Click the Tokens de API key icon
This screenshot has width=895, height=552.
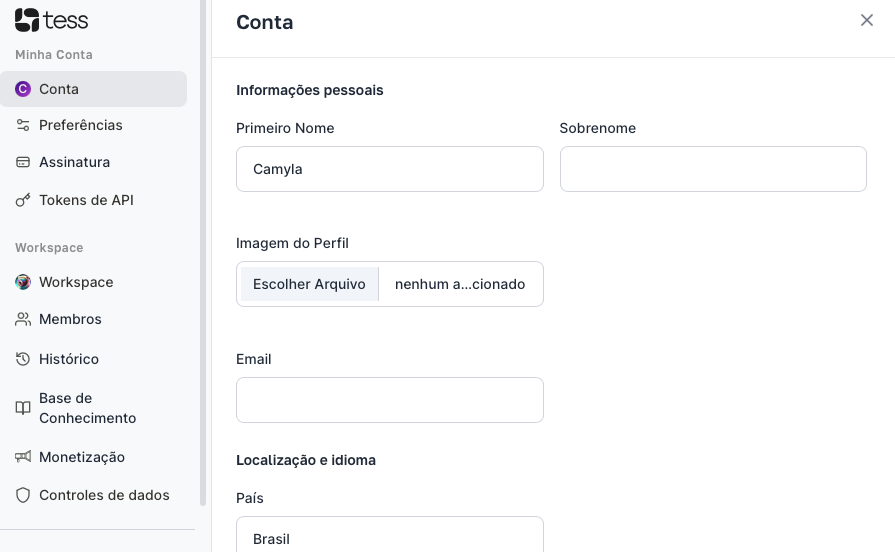click(x=23, y=200)
